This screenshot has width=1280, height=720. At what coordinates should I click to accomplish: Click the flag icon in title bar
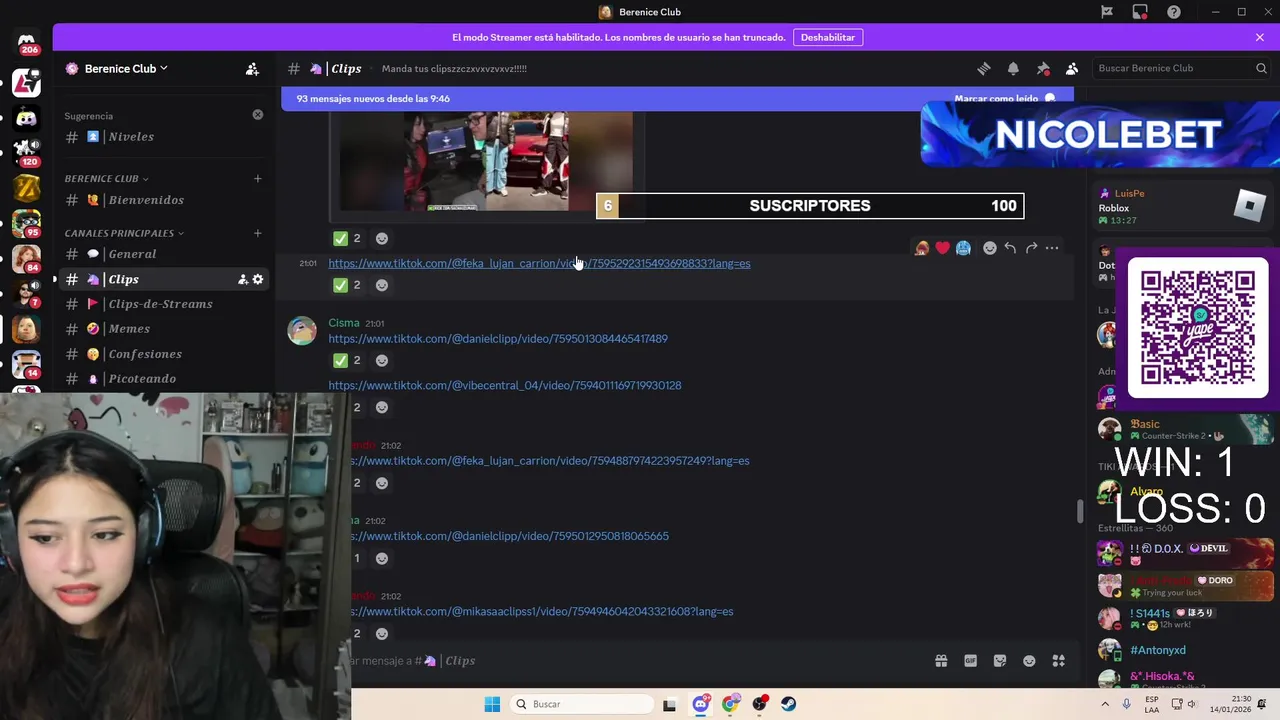point(1107,12)
